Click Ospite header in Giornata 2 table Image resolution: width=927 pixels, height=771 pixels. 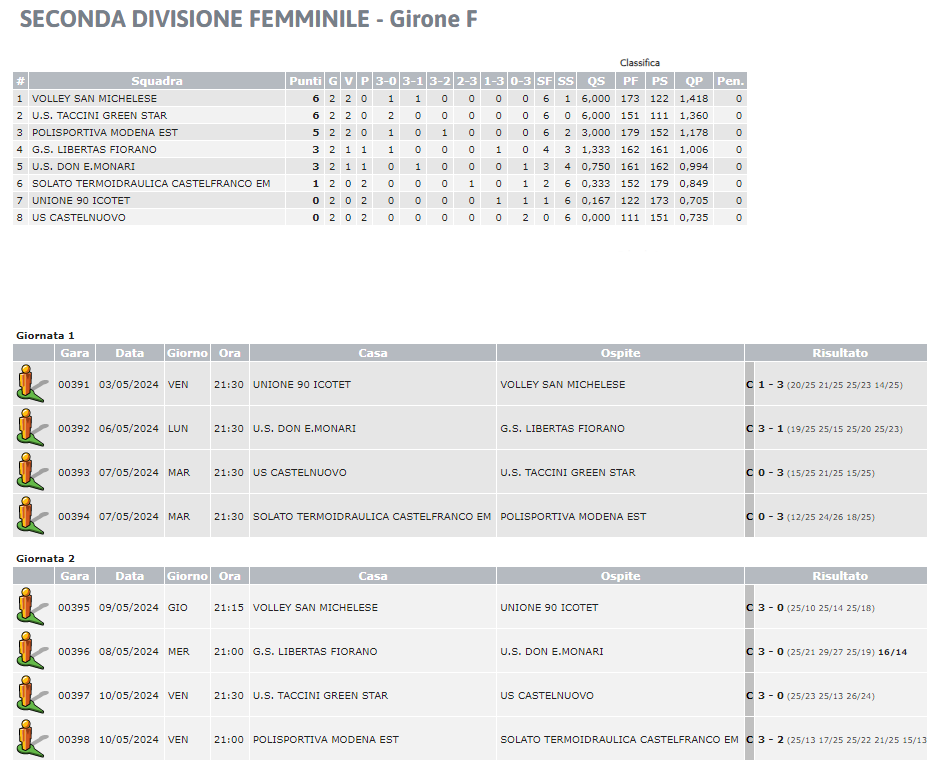tap(620, 576)
